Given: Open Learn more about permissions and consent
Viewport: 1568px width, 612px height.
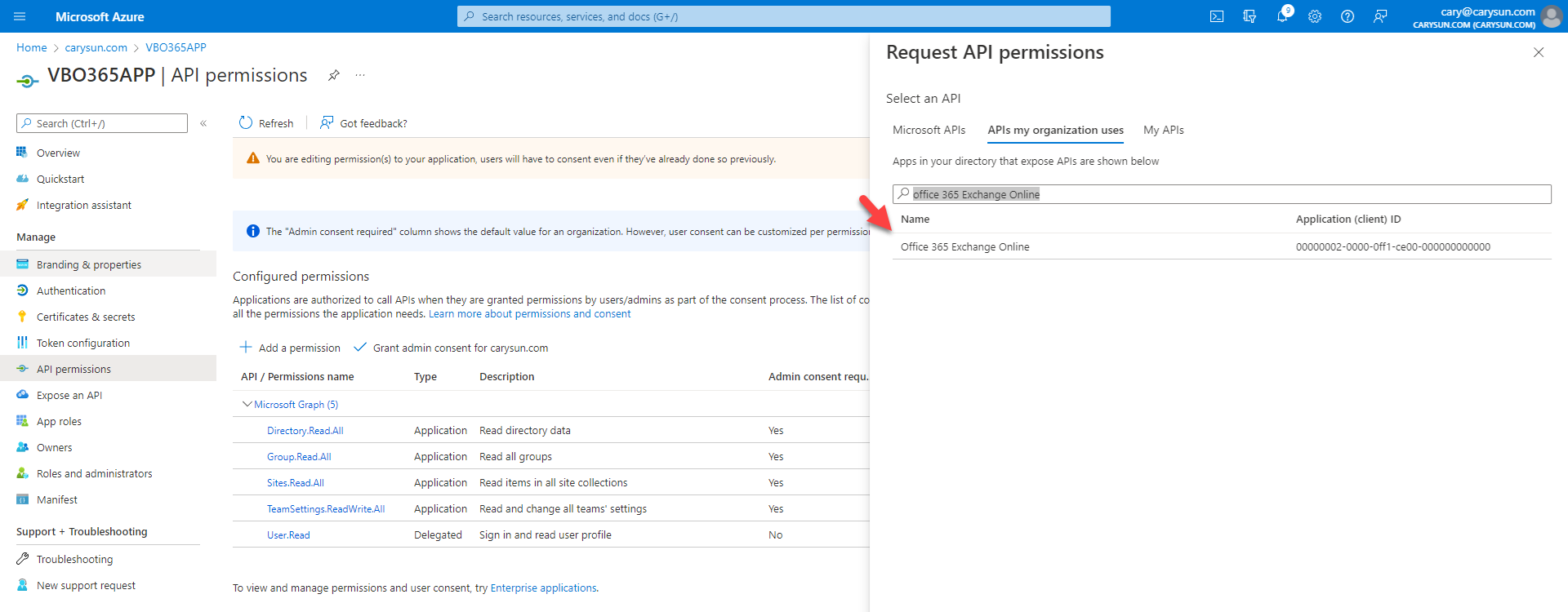Looking at the screenshot, I should [530, 314].
